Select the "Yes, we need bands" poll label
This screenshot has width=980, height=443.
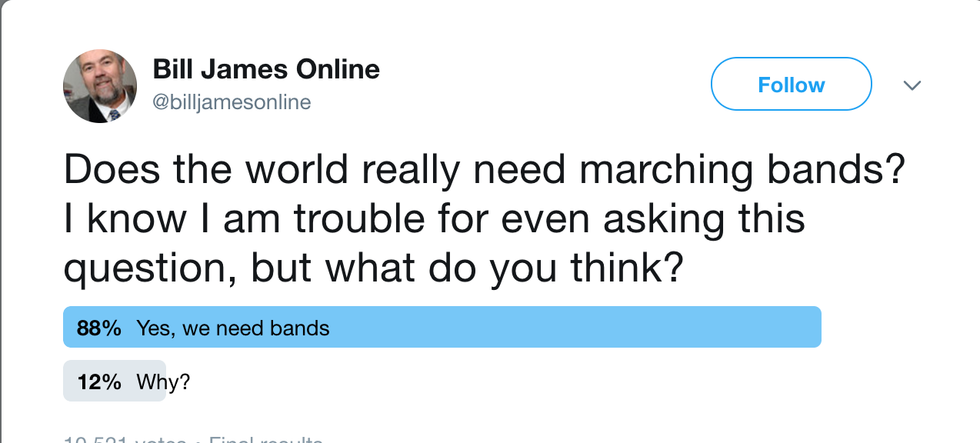pyautogui.click(x=233, y=328)
